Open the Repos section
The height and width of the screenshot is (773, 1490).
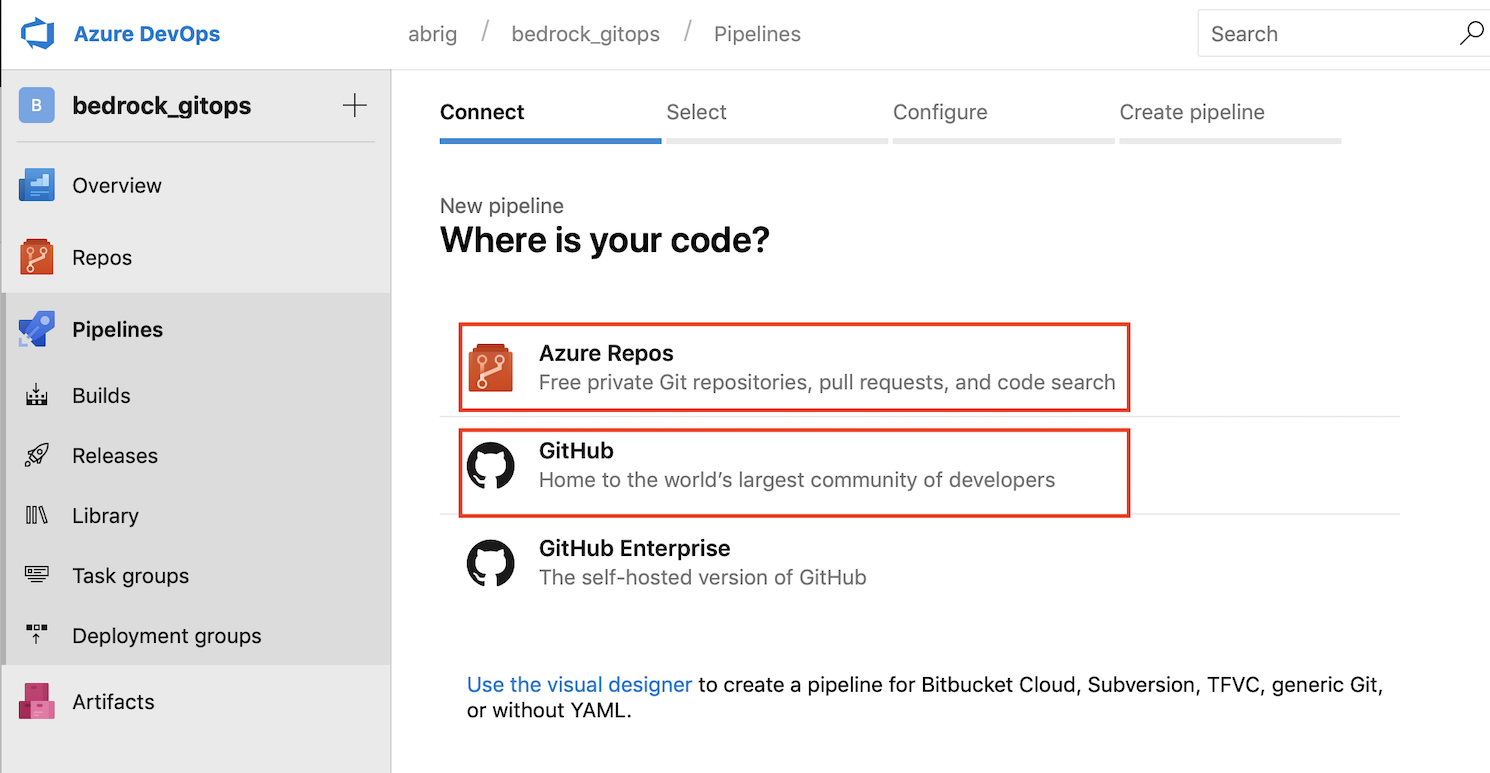click(102, 258)
